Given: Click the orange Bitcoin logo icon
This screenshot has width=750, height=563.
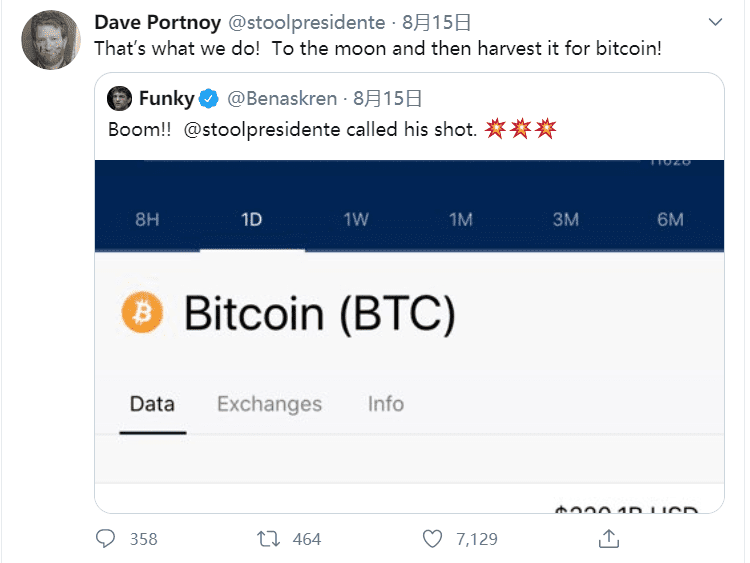Looking at the screenshot, I should pos(142,312).
